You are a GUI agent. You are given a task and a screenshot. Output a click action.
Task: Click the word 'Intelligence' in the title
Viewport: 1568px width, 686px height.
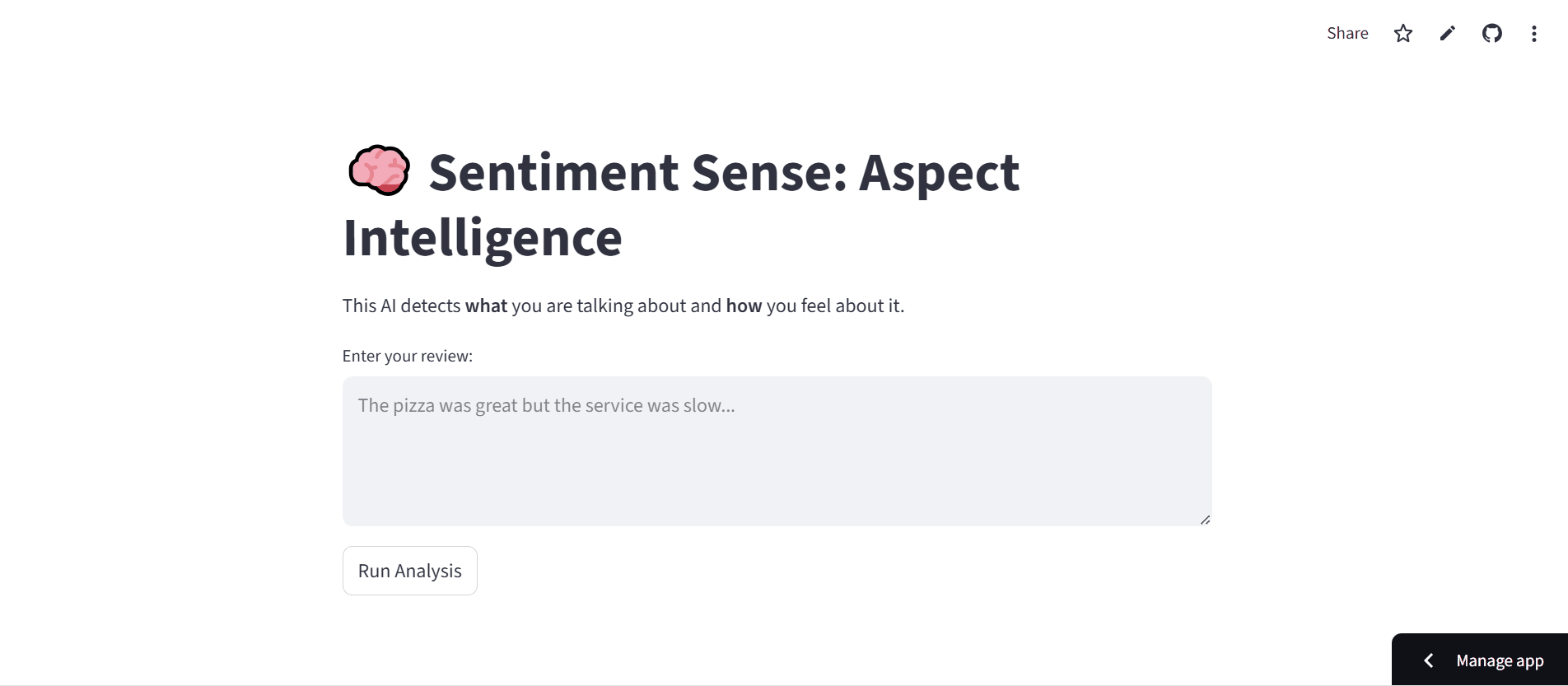[x=483, y=238]
